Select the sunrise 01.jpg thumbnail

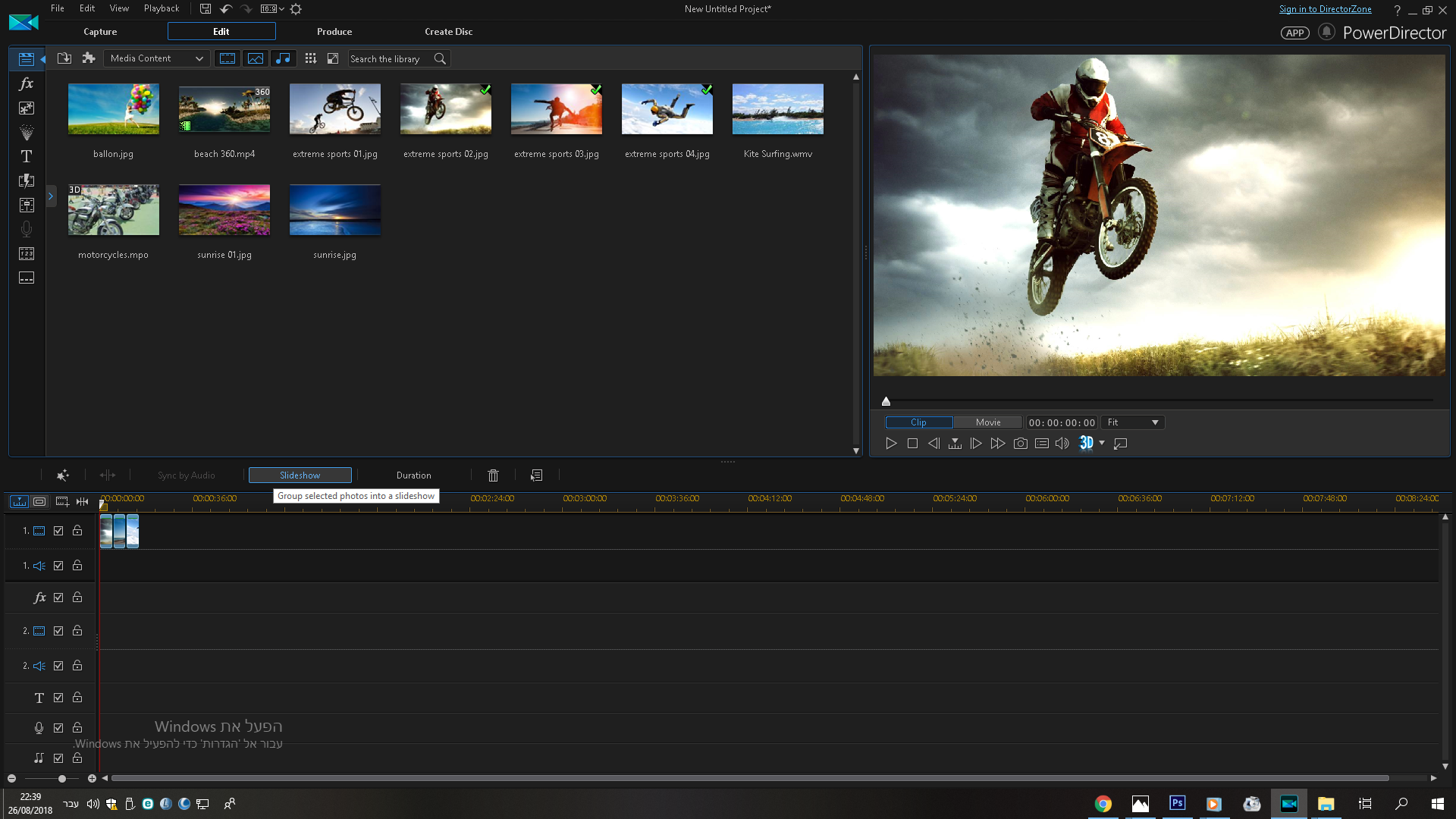[x=224, y=210]
